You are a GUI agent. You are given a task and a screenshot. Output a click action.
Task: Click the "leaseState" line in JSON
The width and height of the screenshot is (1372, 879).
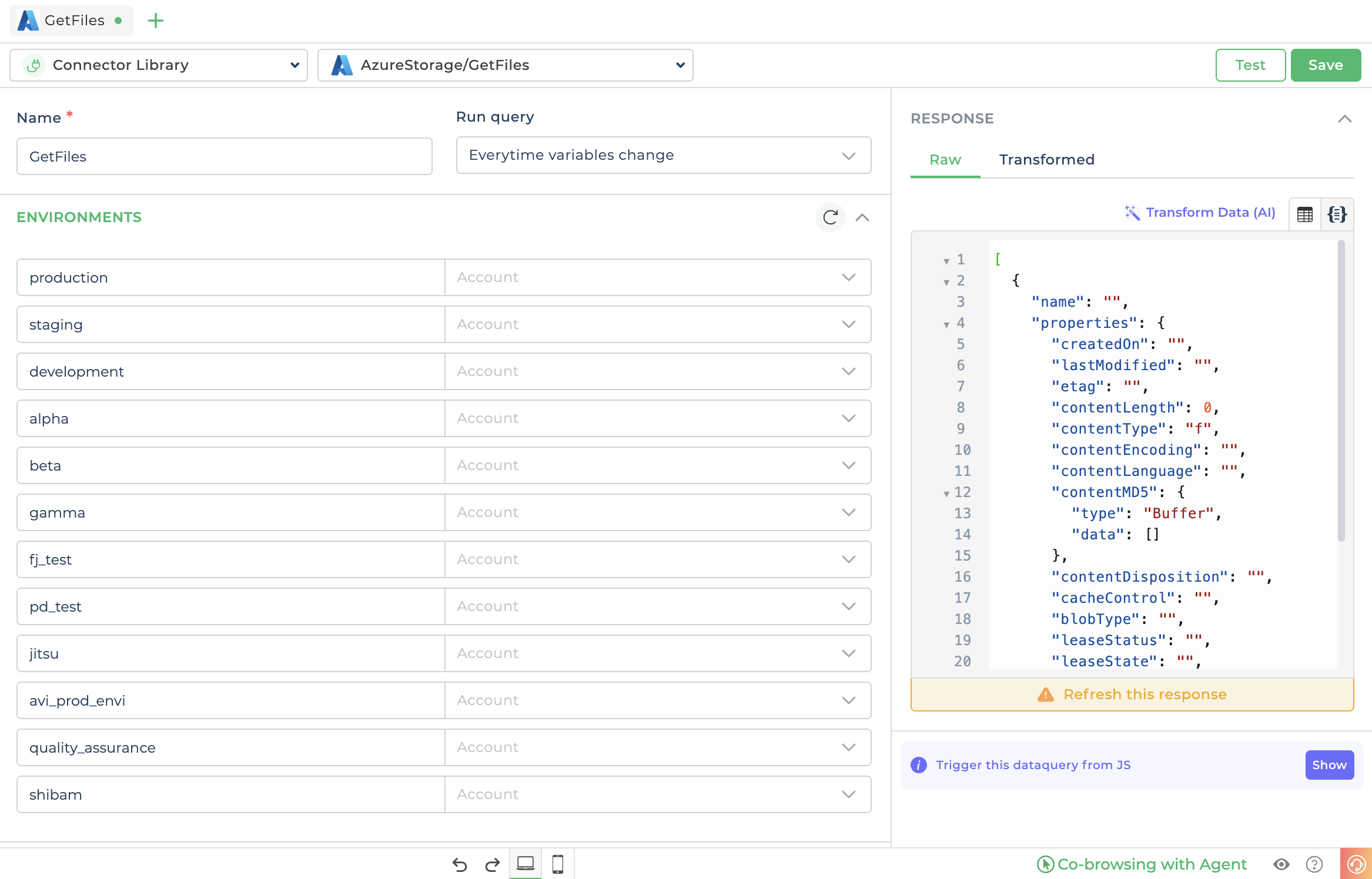click(1126, 662)
